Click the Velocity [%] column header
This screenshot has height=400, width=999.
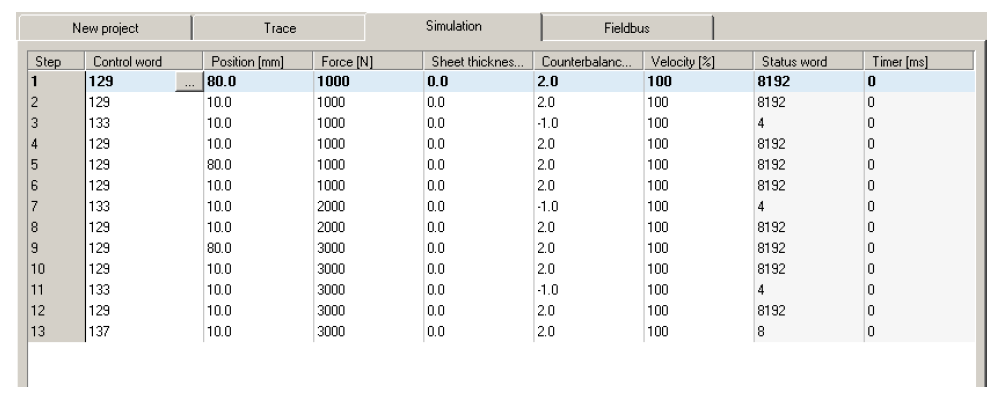point(698,62)
